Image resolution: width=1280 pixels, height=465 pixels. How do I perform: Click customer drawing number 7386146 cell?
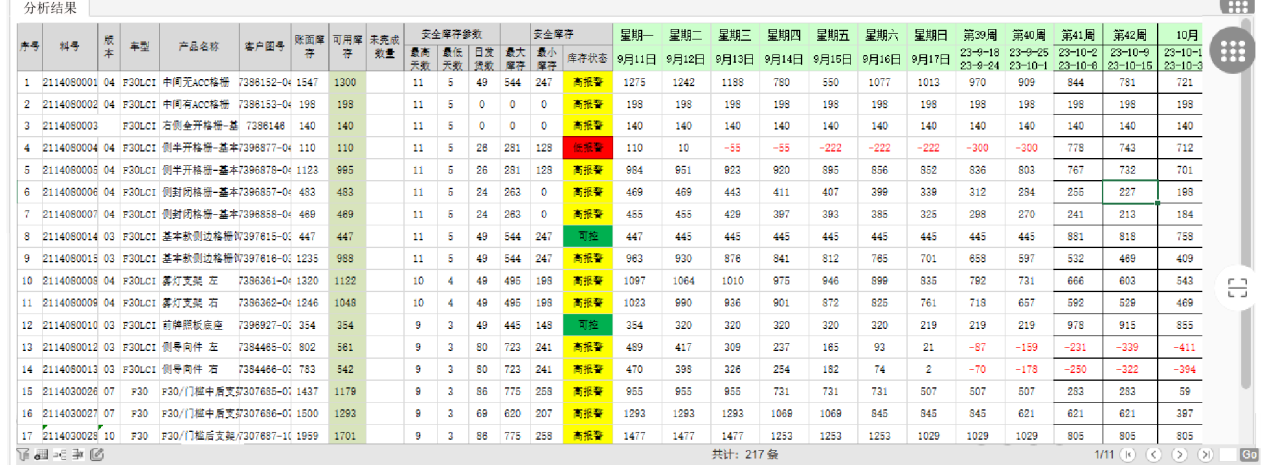click(265, 126)
